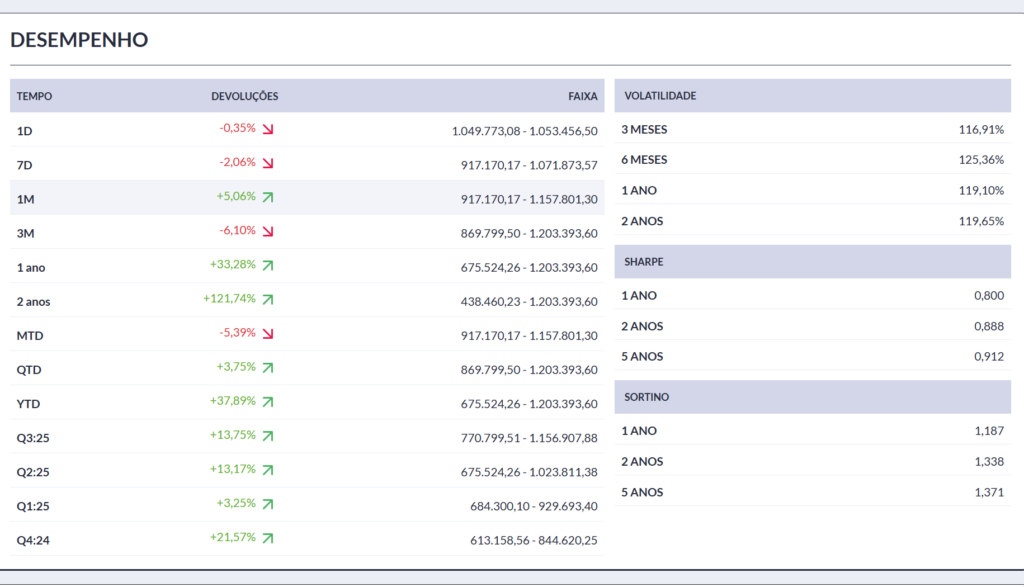The height and width of the screenshot is (587, 1024).
Task: Click the red down arrow beside 3M return
Action: 268,231
